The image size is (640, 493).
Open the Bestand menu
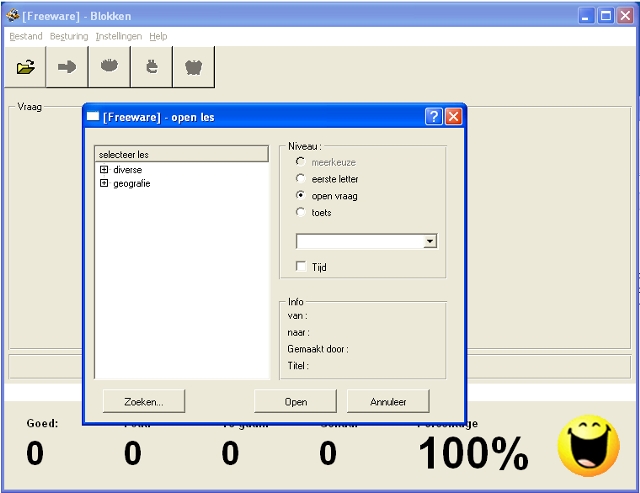(x=26, y=36)
